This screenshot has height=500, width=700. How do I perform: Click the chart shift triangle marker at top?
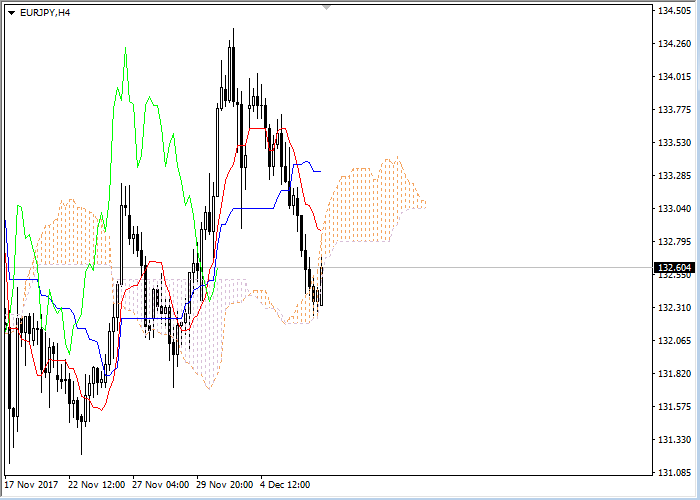[x=327, y=7]
